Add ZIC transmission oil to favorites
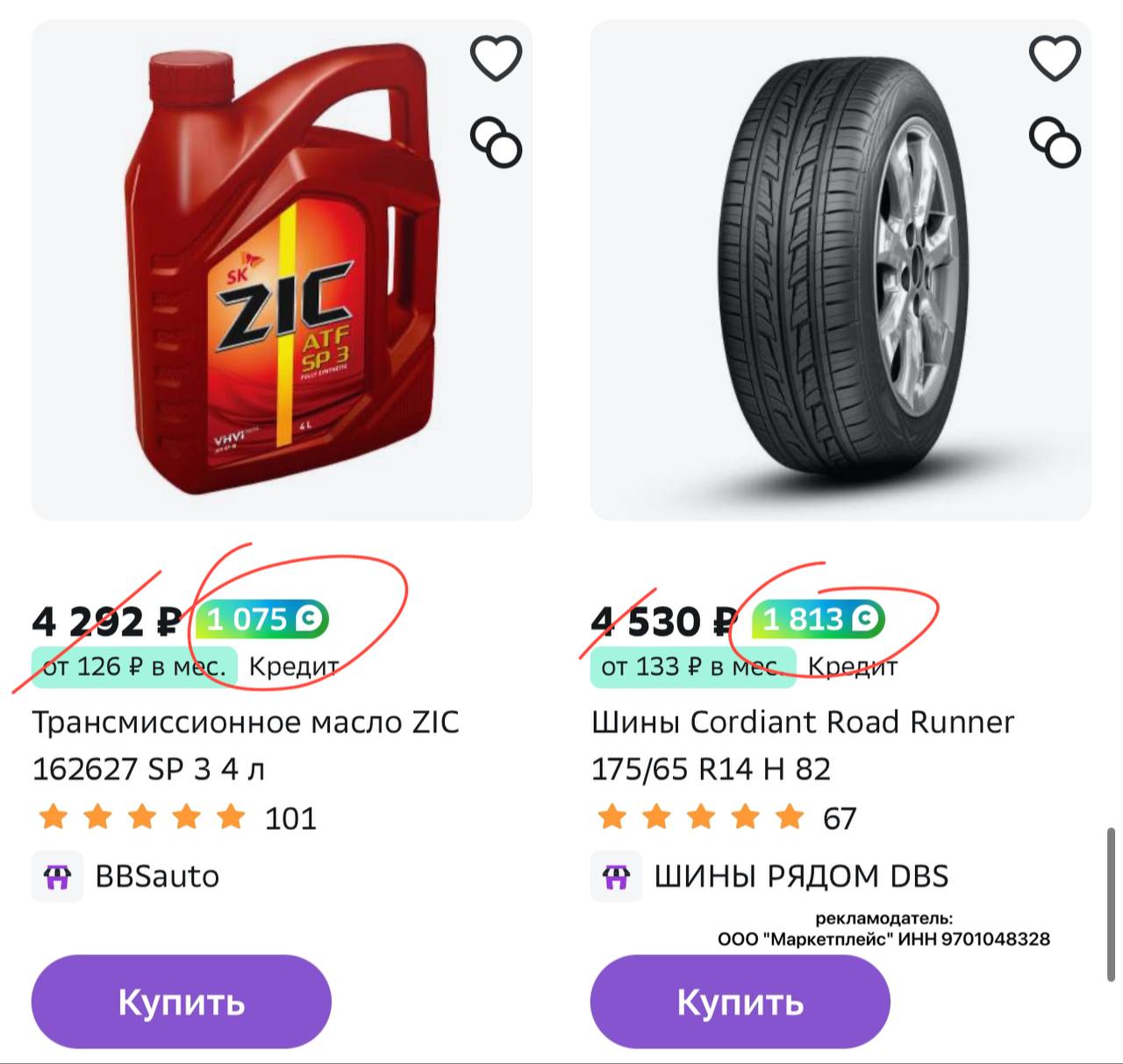Screen dimensions: 1123x1064 (x=496, y=58)
